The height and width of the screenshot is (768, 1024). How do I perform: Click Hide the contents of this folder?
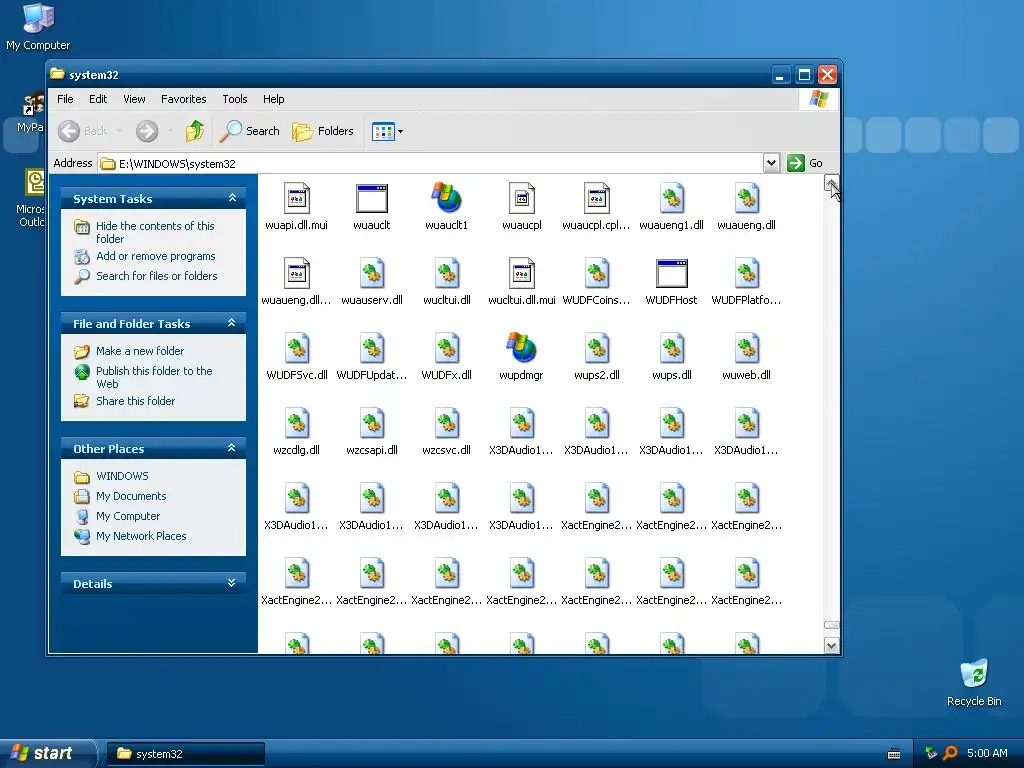(155, 232)
